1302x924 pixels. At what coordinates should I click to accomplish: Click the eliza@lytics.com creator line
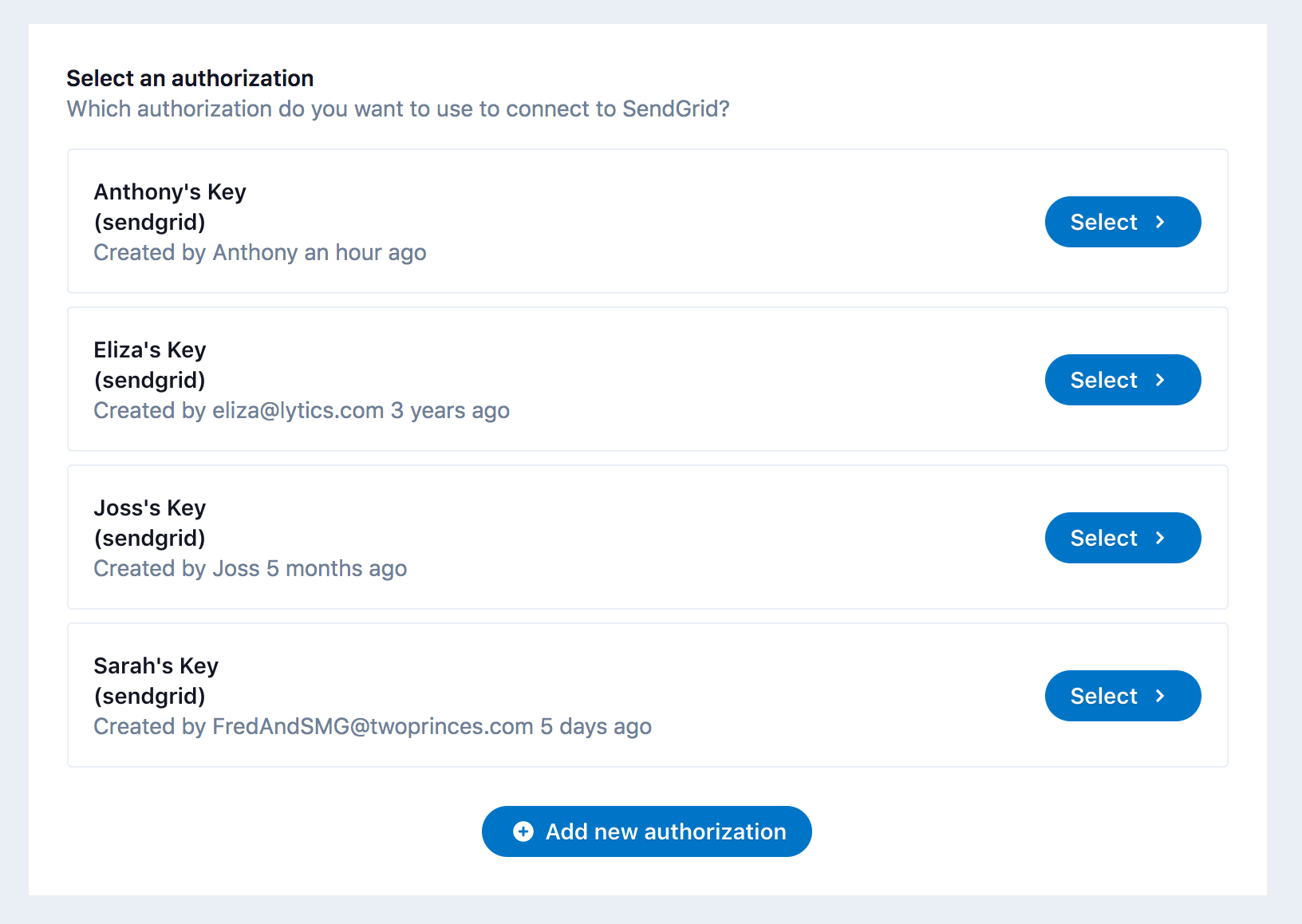pyautogui.click(x=302, y=410)
